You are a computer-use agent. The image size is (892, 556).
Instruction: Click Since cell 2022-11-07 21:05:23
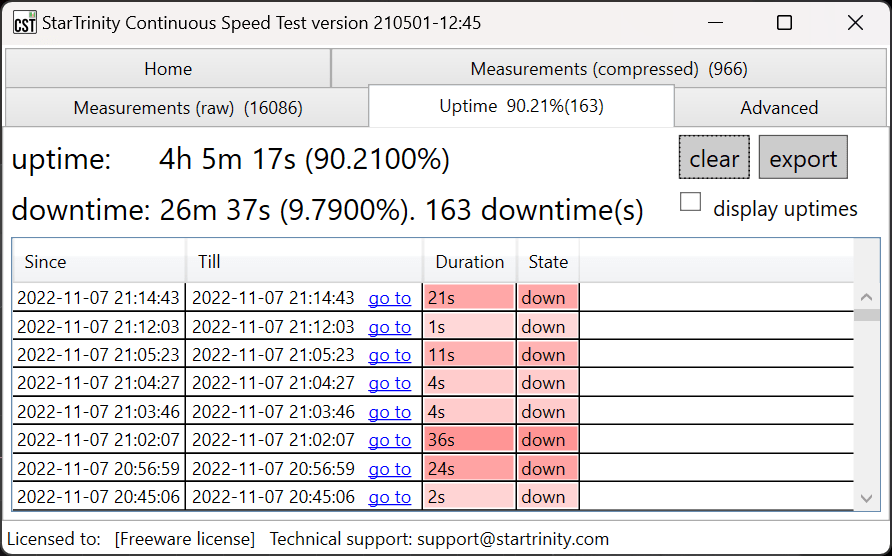click(98, 355)
